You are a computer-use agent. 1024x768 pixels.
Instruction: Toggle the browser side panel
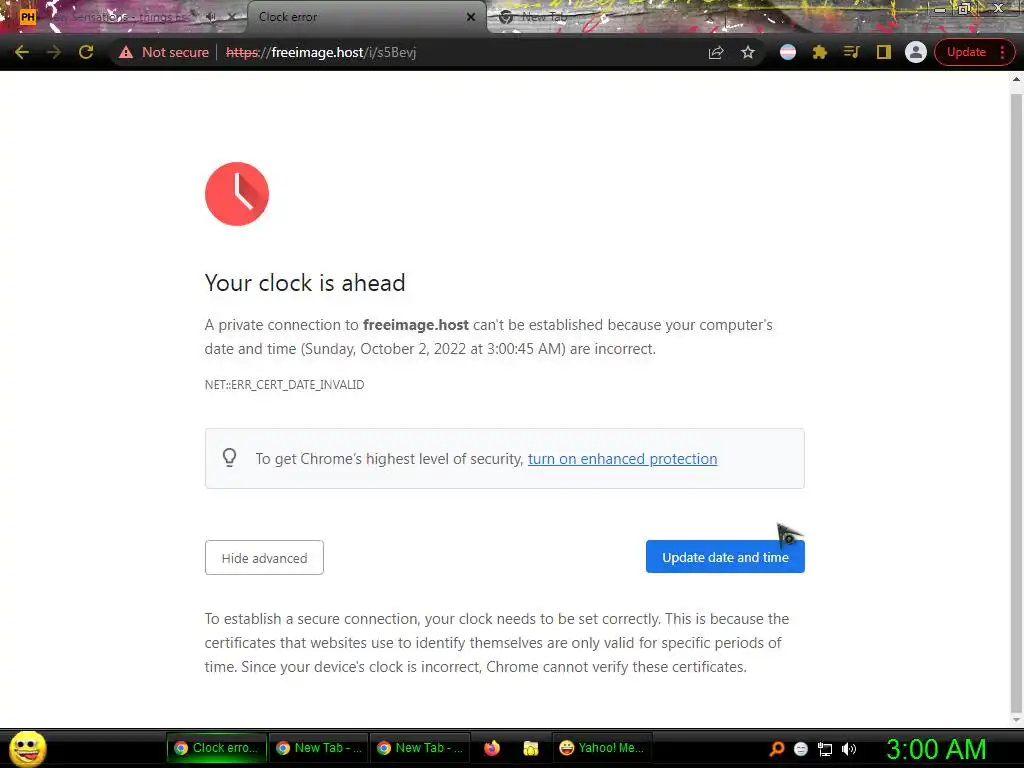click(x=883, y=52)
